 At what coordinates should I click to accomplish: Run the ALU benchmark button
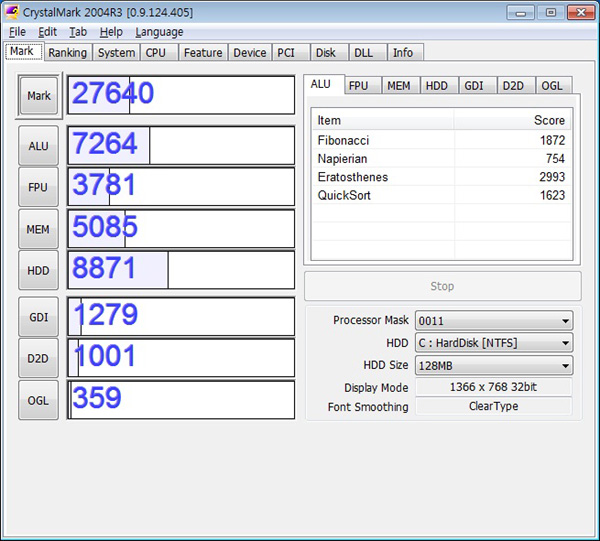coord(38,146)
